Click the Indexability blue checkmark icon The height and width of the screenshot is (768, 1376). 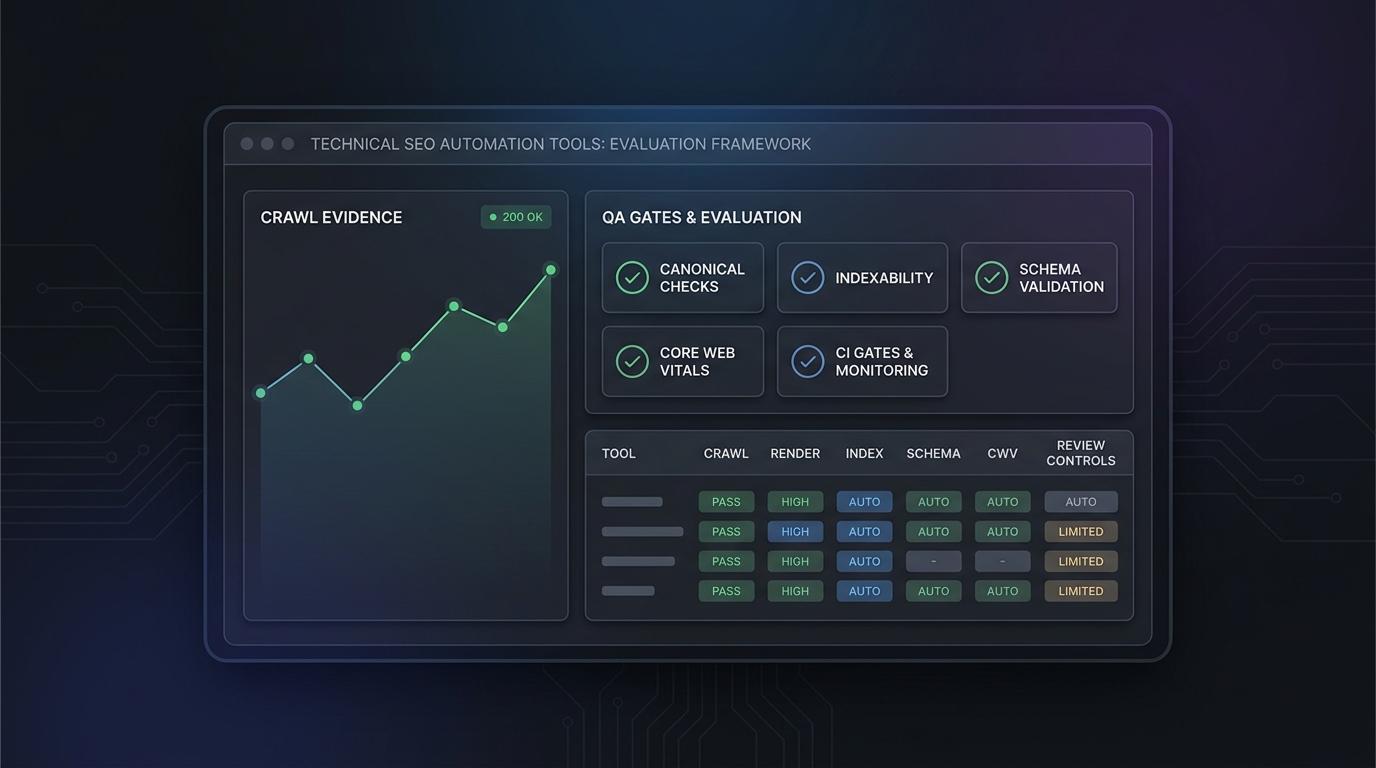pos(808,277)
